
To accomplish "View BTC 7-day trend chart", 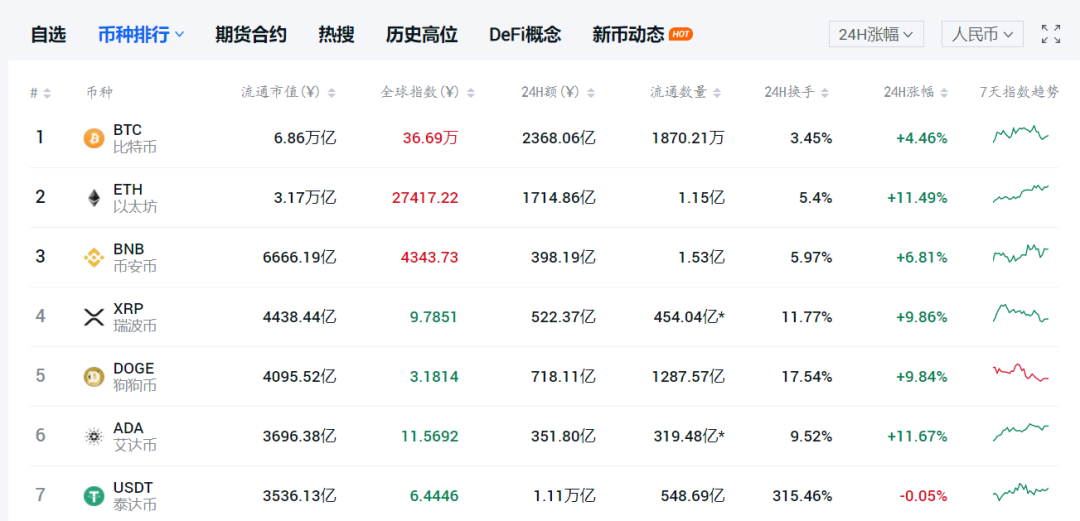I will point(1021,134).
